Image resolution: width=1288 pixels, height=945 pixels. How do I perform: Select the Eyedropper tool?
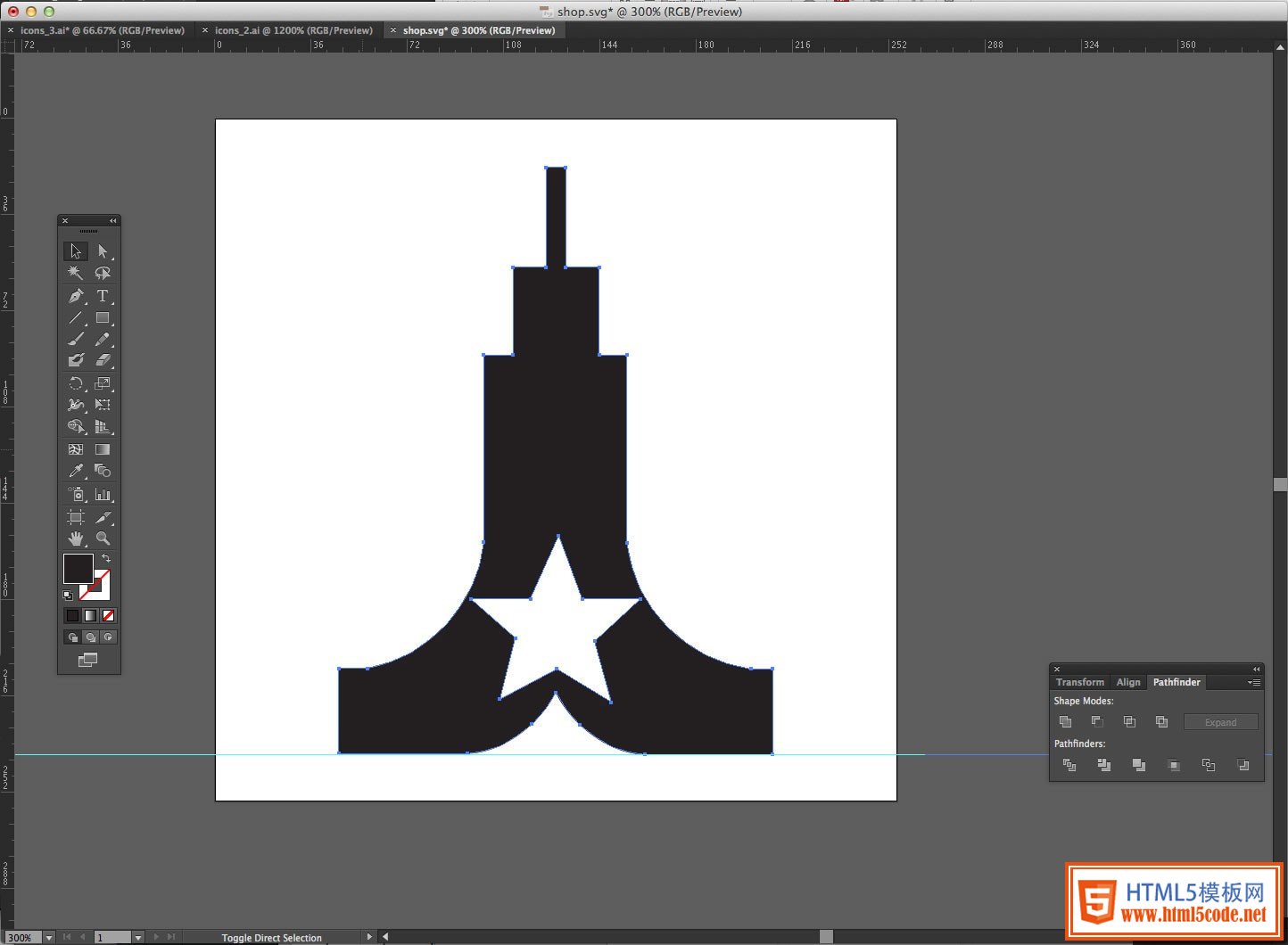pyautogui.click(x=76, y=471)
